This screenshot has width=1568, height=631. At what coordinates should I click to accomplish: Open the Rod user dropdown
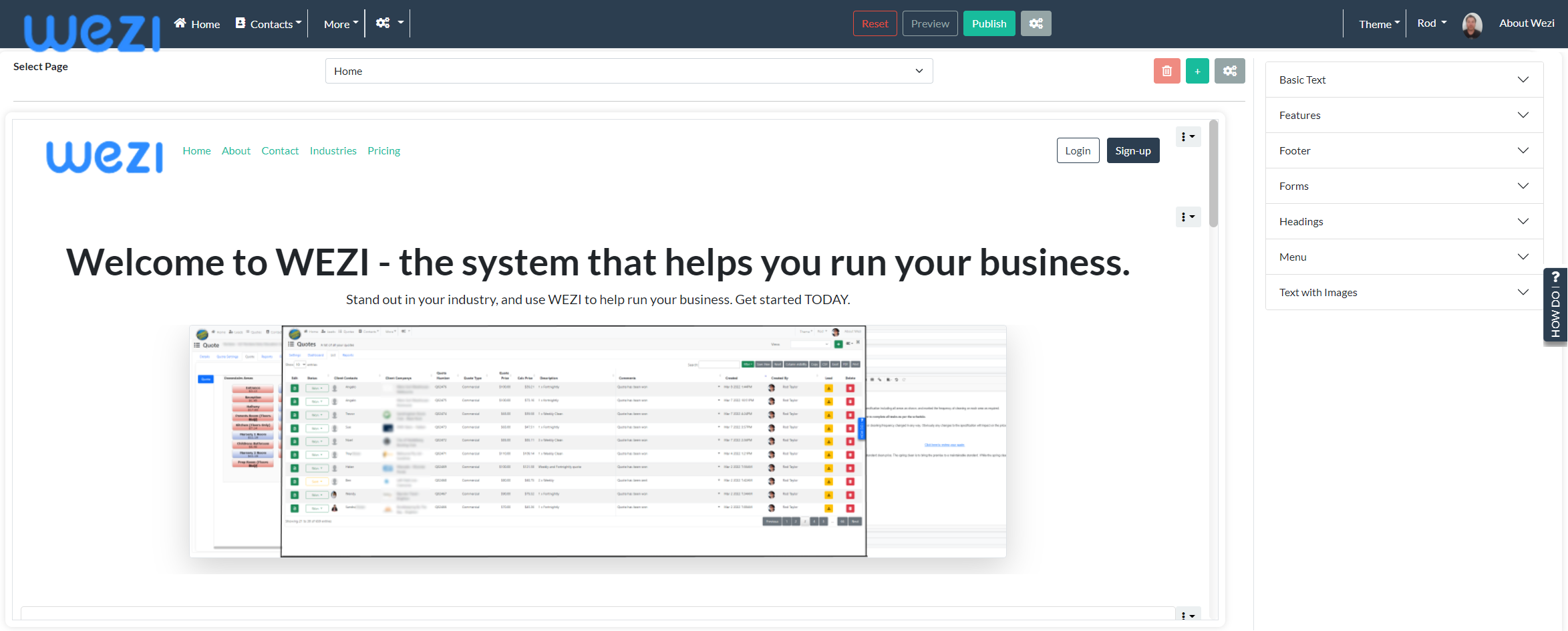pyautogui.click(x=1432, y=23)
